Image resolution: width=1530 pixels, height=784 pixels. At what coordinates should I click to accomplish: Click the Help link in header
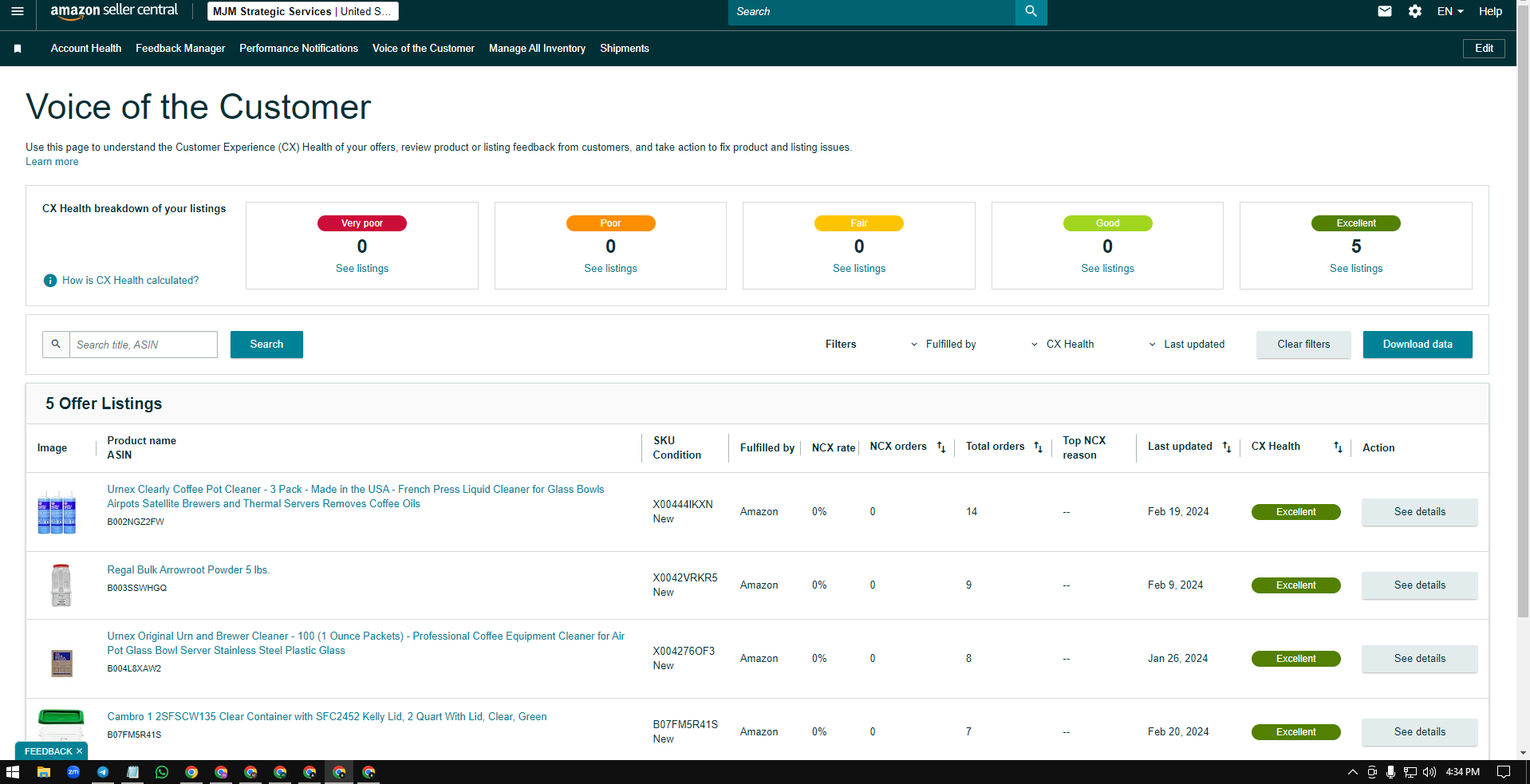[1490, 11]
